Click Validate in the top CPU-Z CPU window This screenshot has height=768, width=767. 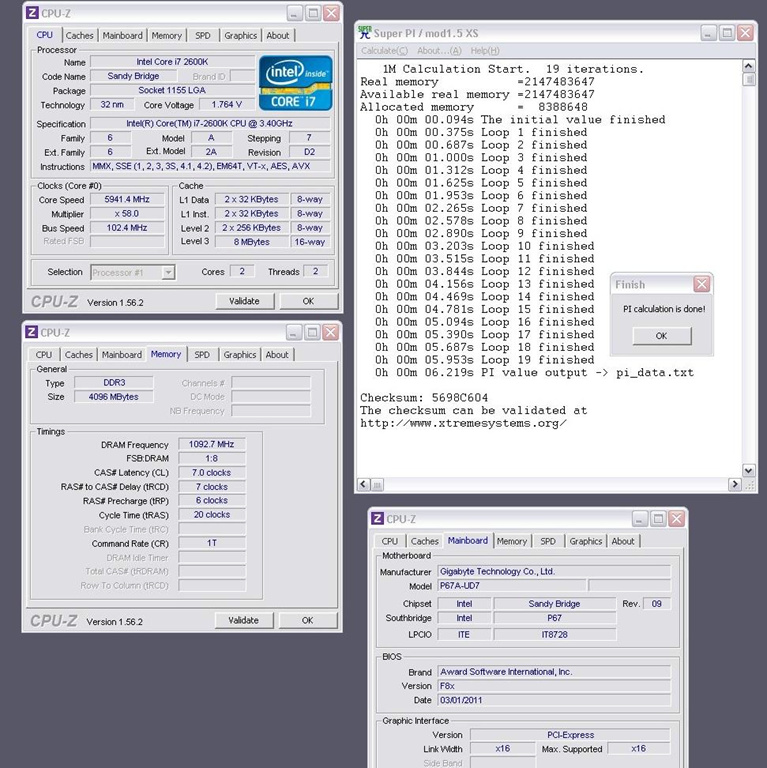coord(244,301)
